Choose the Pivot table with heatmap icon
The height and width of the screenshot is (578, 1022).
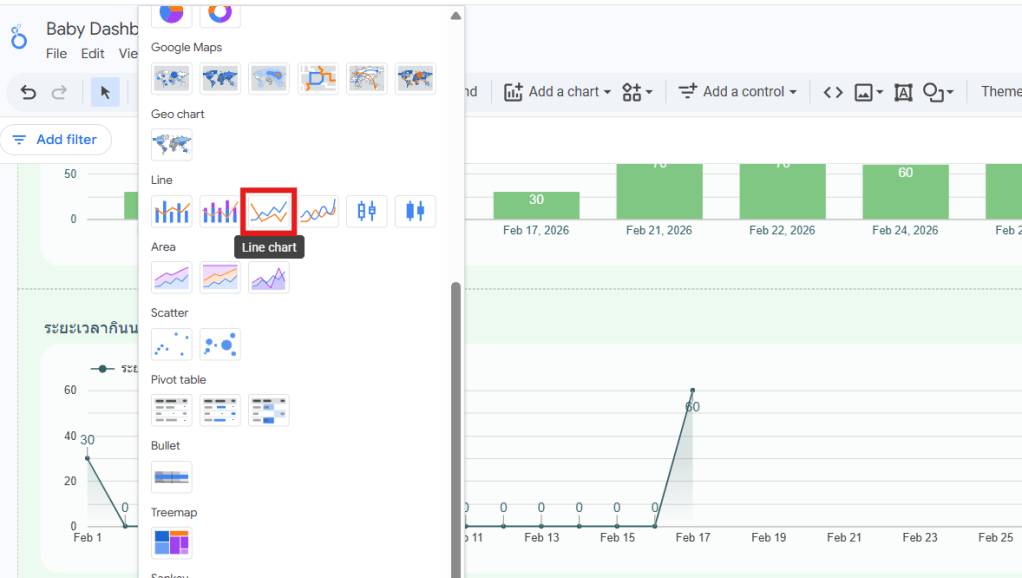(269, 410)
